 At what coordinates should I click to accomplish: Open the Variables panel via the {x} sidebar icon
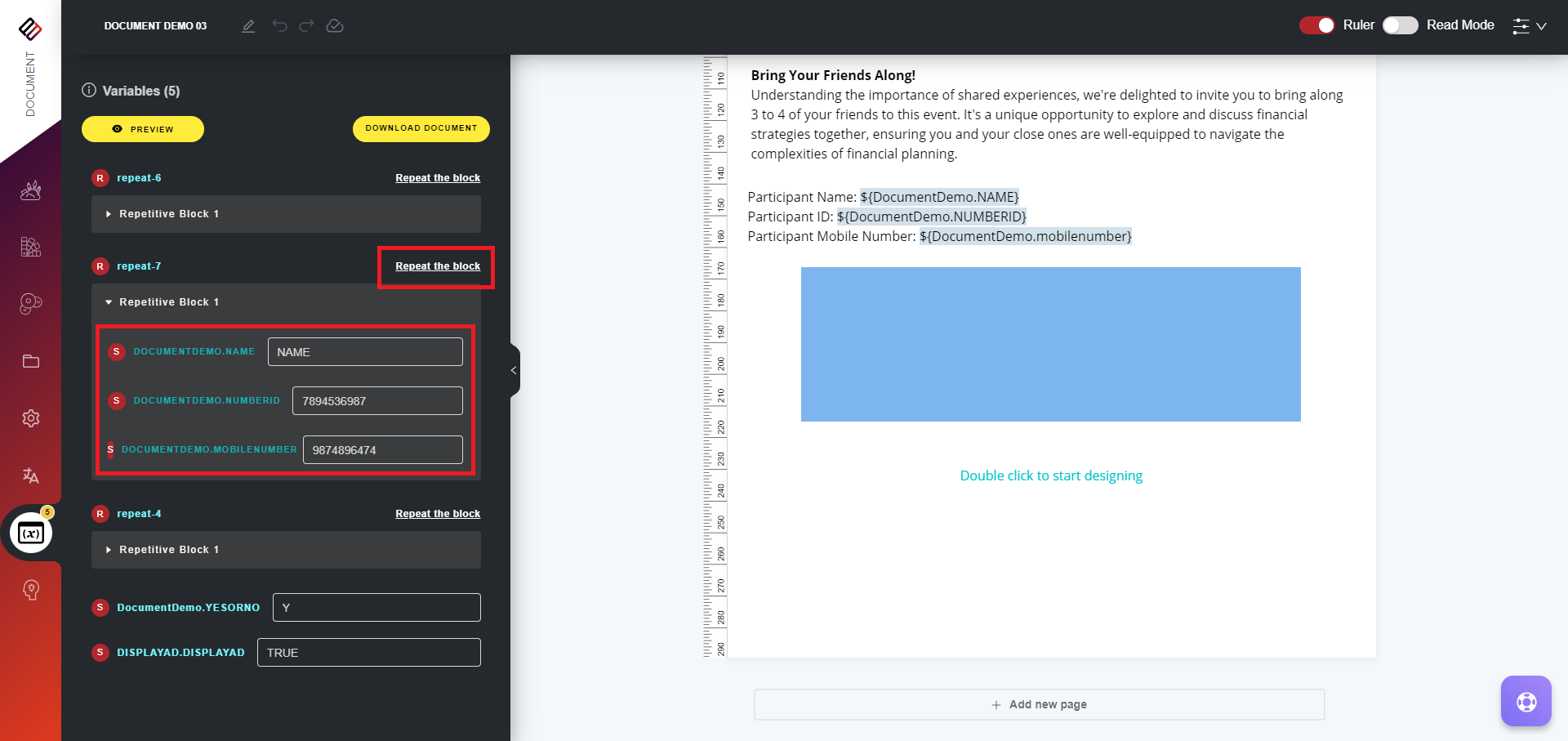[30, 532]
